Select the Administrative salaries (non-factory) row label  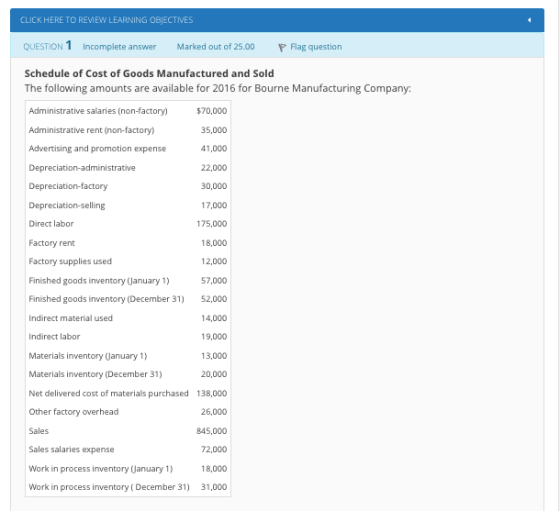pos(98,111)
